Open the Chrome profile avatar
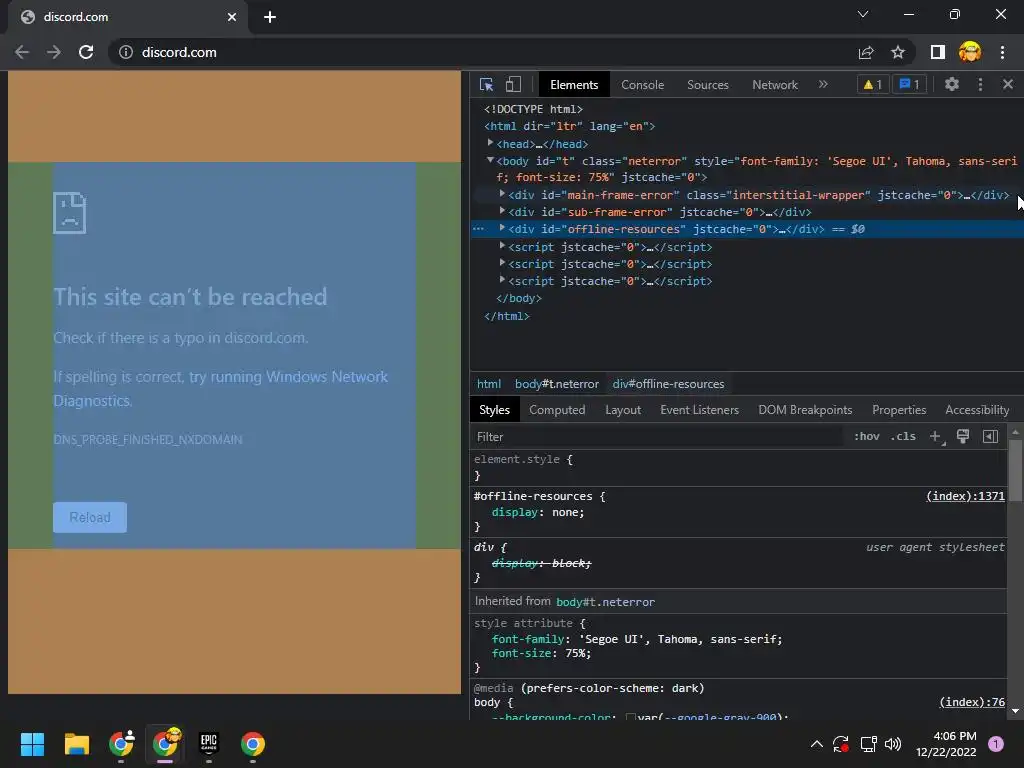 [970, 52]
